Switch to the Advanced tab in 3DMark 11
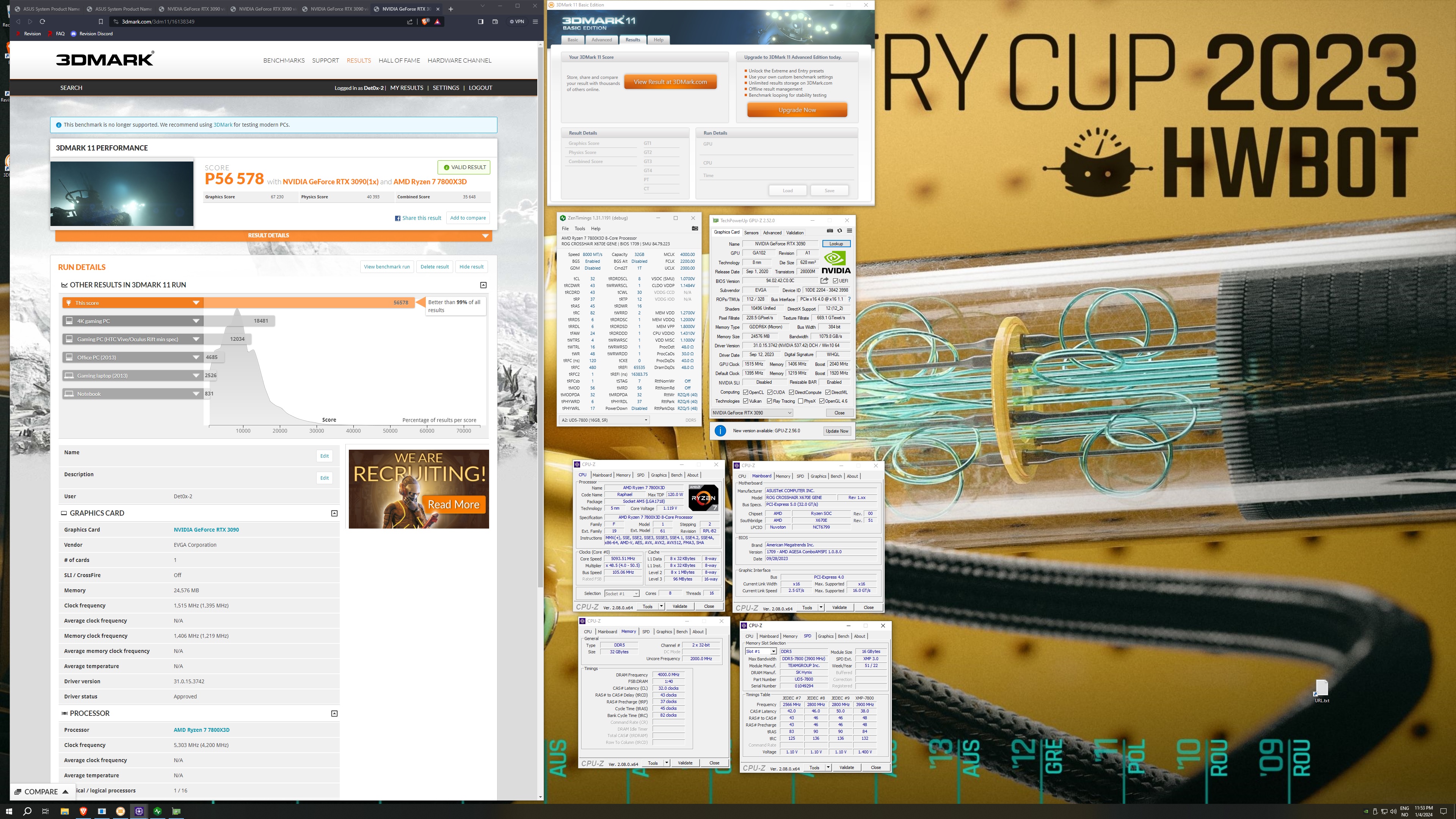The width and height of the screenshot is (1456, 819). click(601, 39)
